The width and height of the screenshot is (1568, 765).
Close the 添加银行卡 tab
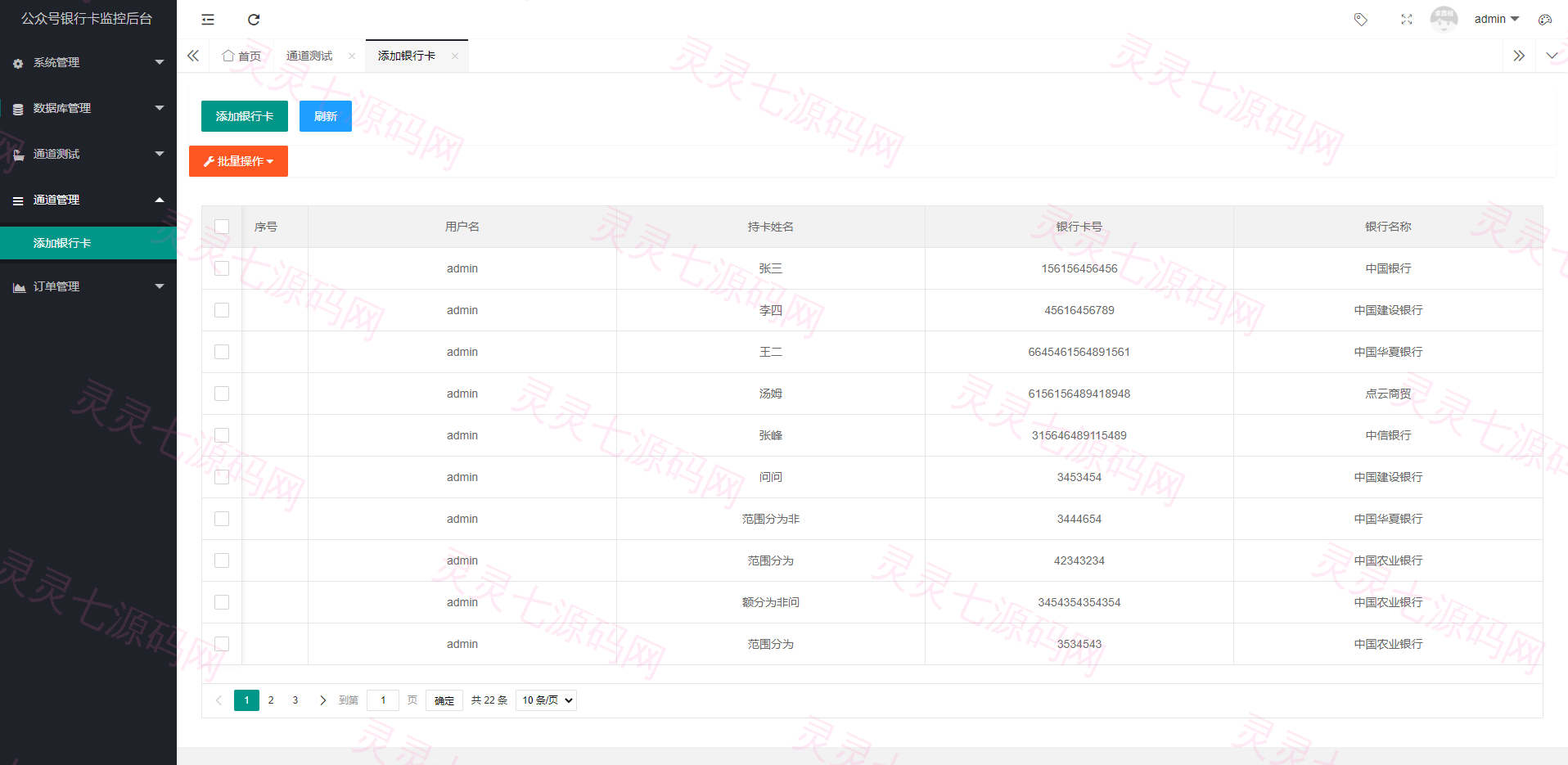455,56
